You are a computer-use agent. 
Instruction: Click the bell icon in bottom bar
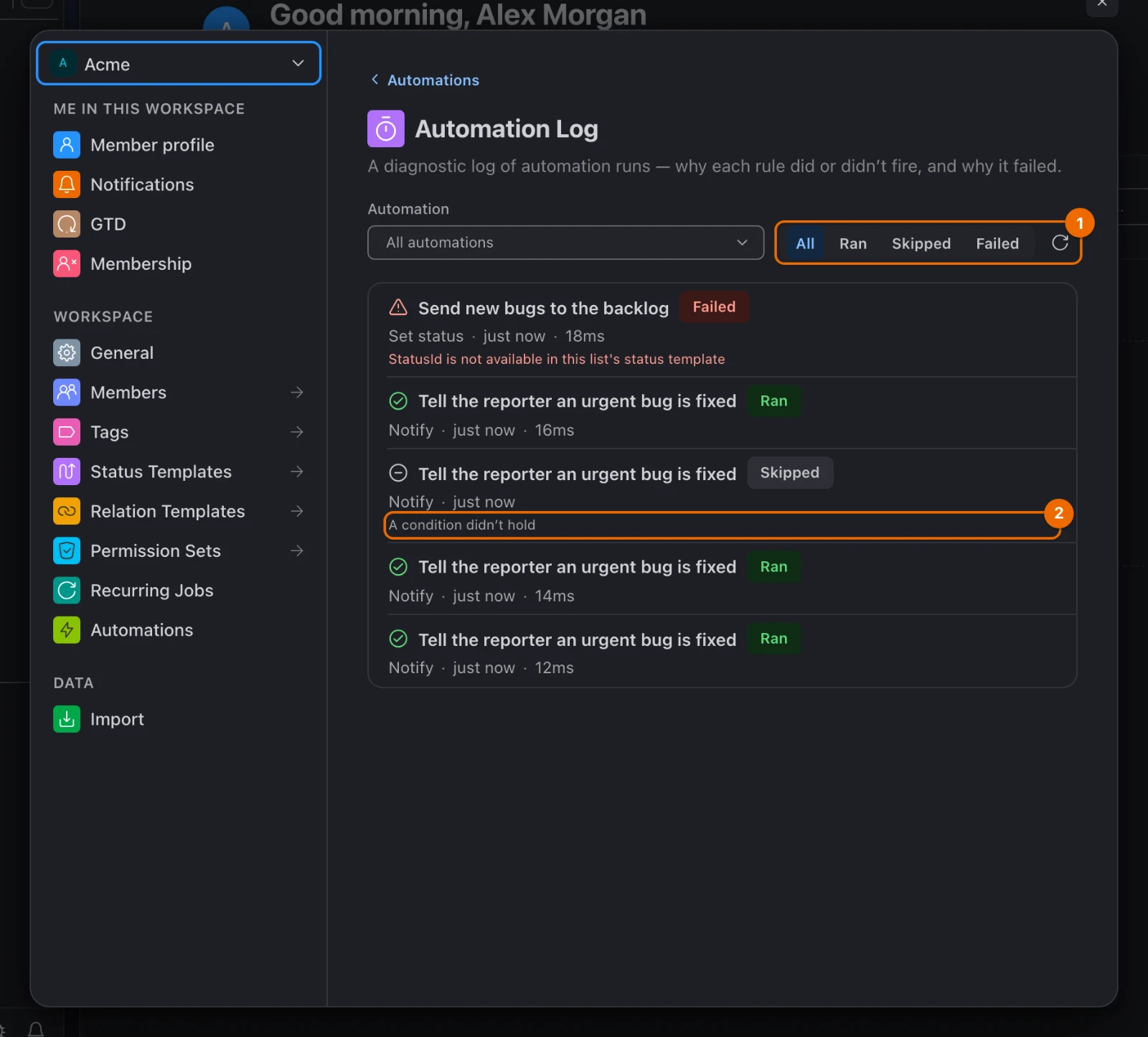click(36, 1030)
